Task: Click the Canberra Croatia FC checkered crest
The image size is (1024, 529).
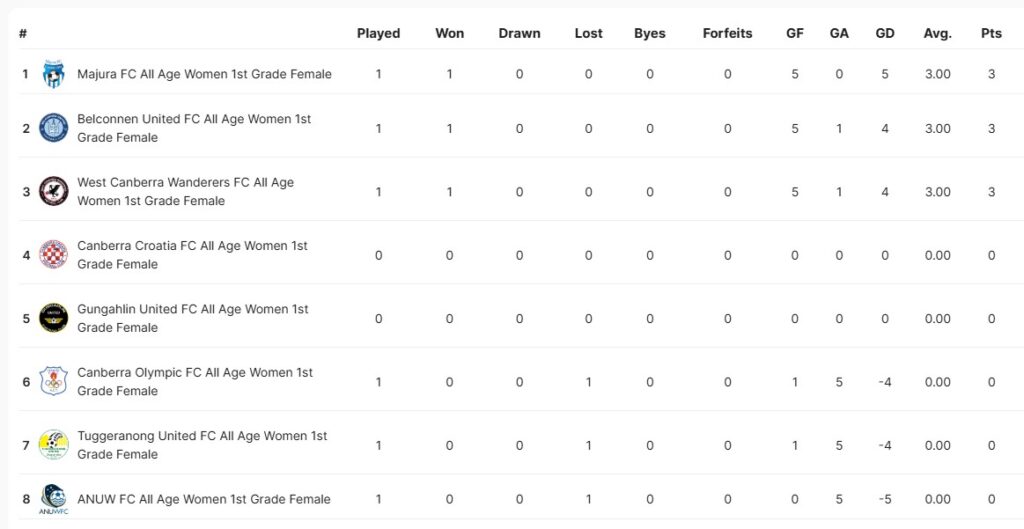Action: click(x=53, y=255)
